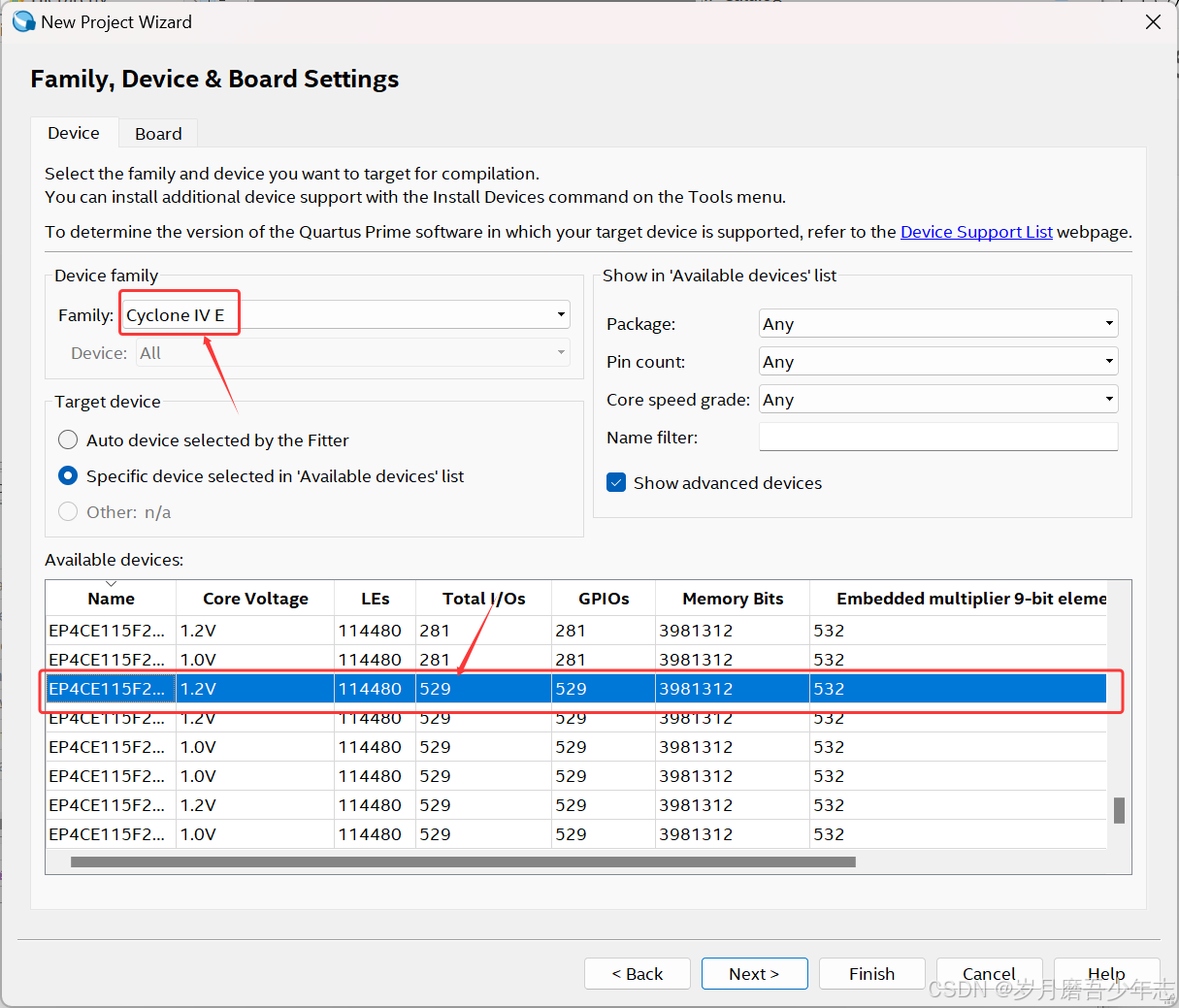The image size is (1179, 1008).
Task: Open the disabled Device dropdown showing All
Action: (x=353, y=353)
